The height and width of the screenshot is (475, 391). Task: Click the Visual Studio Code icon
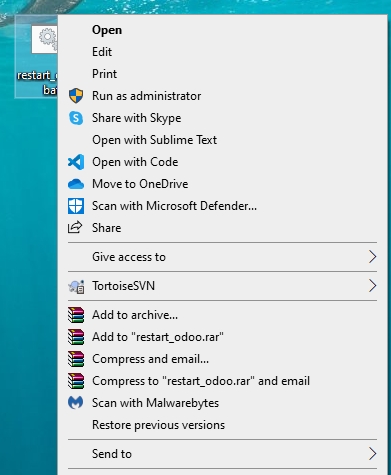[x=76, y=162]
